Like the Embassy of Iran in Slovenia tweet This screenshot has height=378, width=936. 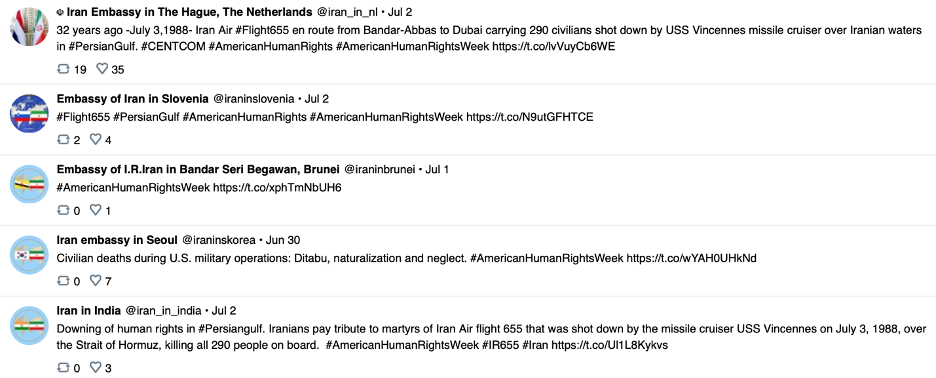(96, 140)
